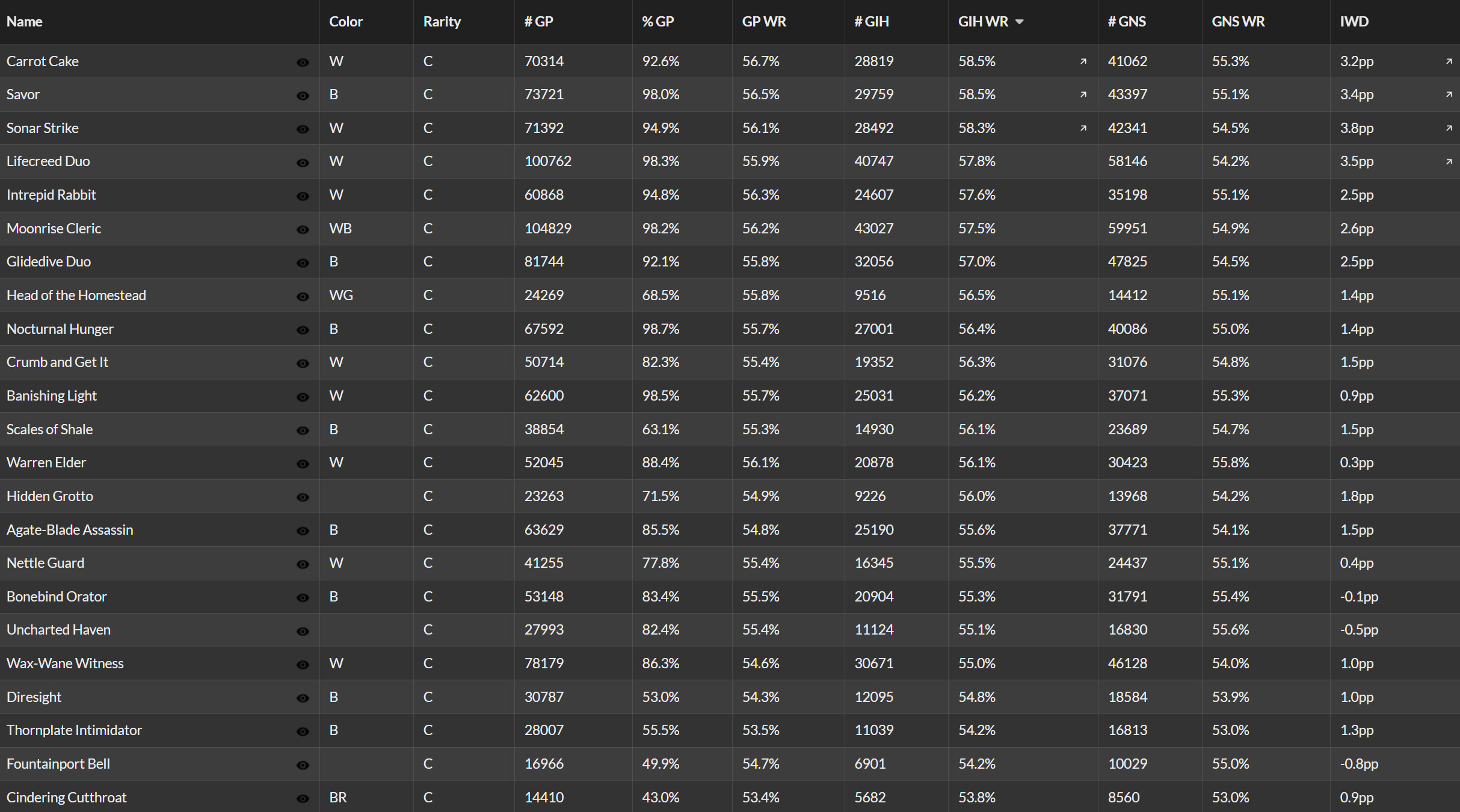Sort by the Rarity column header
The width and height of the screenshot is (1460, 812).
click(x=442, y=22)
